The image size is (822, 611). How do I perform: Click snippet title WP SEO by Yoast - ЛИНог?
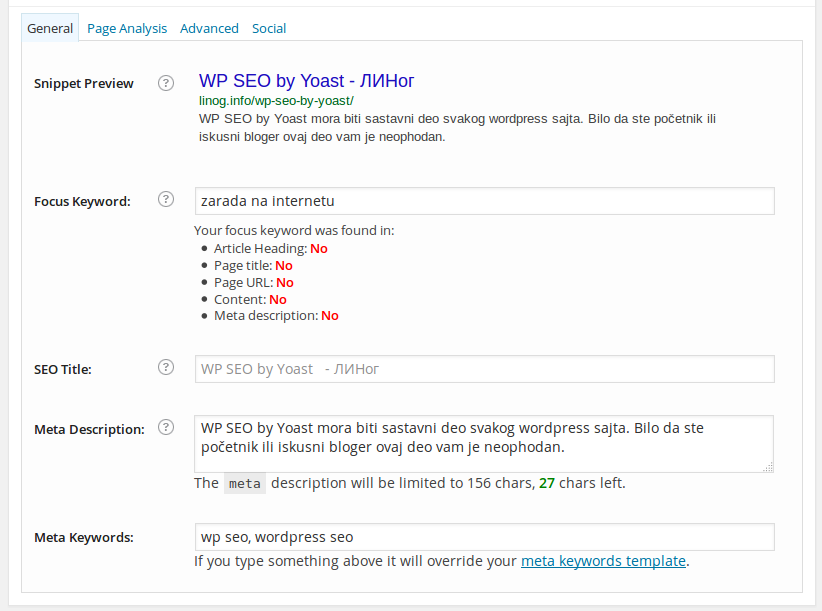point(306,81)
